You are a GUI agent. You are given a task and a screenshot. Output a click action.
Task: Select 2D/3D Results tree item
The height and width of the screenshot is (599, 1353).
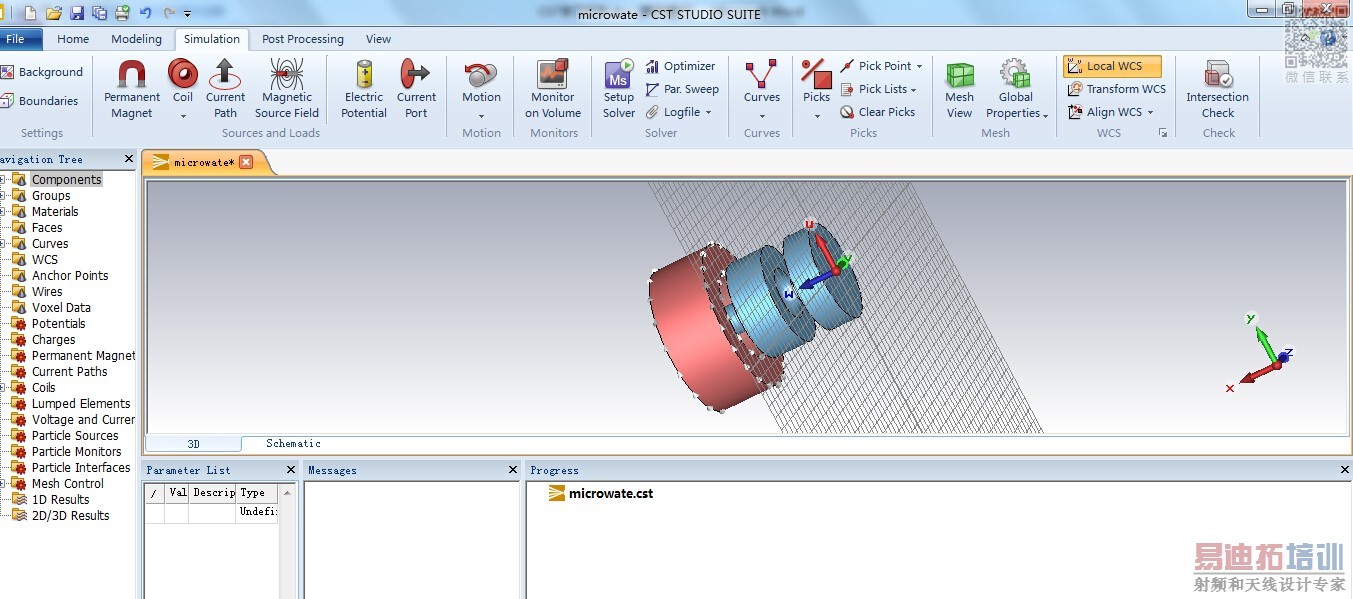(70, 516)
